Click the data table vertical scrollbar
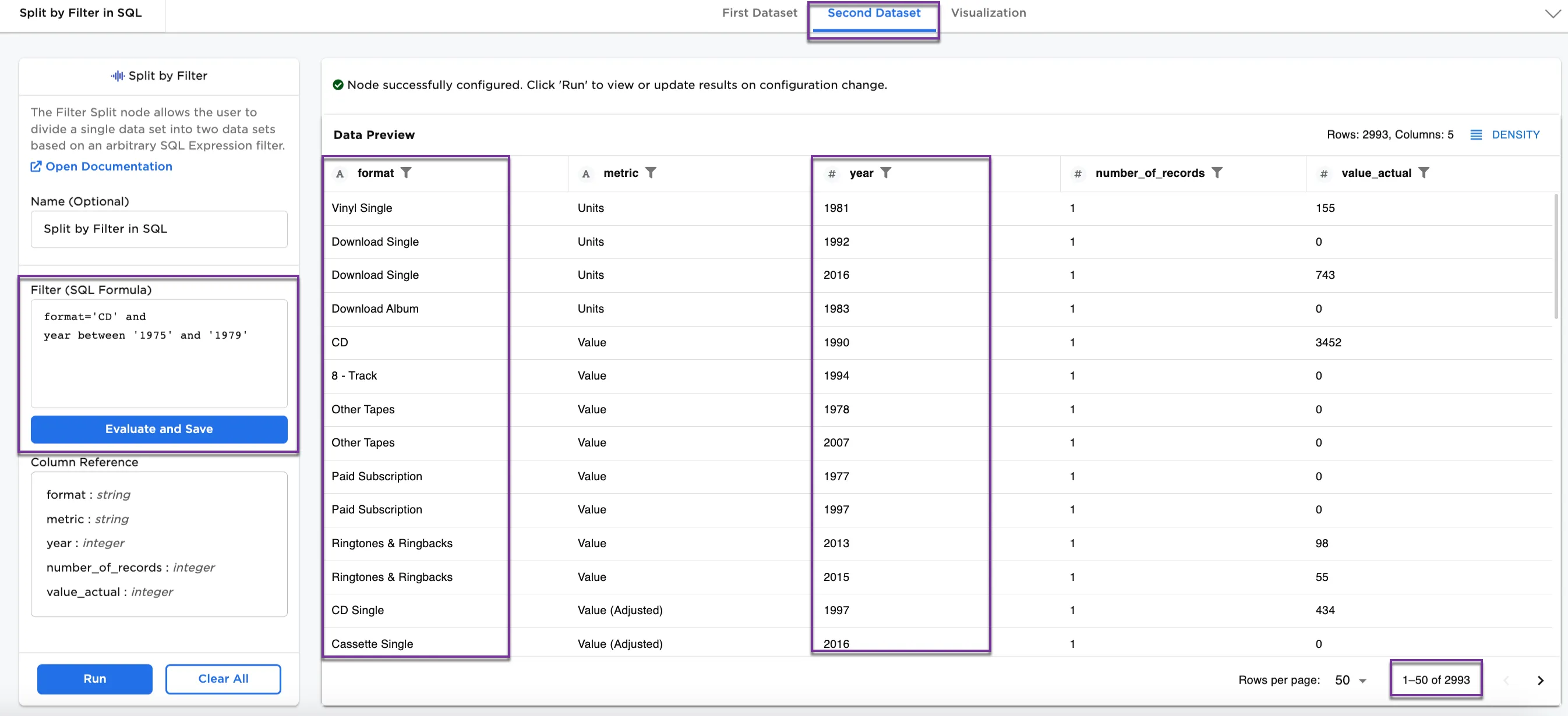Viewport: 1568px width, 716px height. click(x=1556, y=256)
